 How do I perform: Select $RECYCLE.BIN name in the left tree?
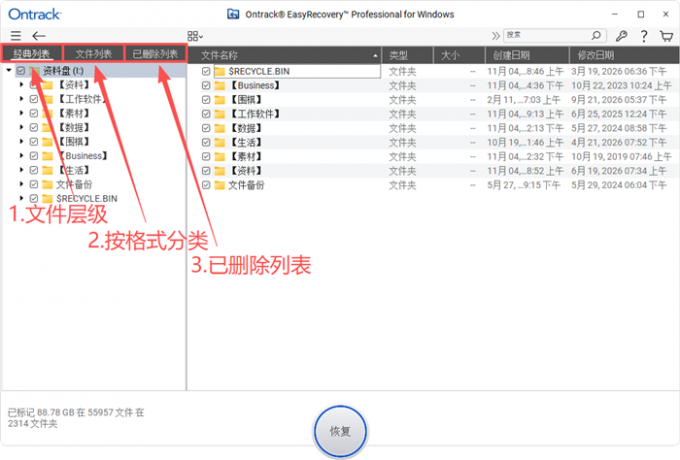87,199
